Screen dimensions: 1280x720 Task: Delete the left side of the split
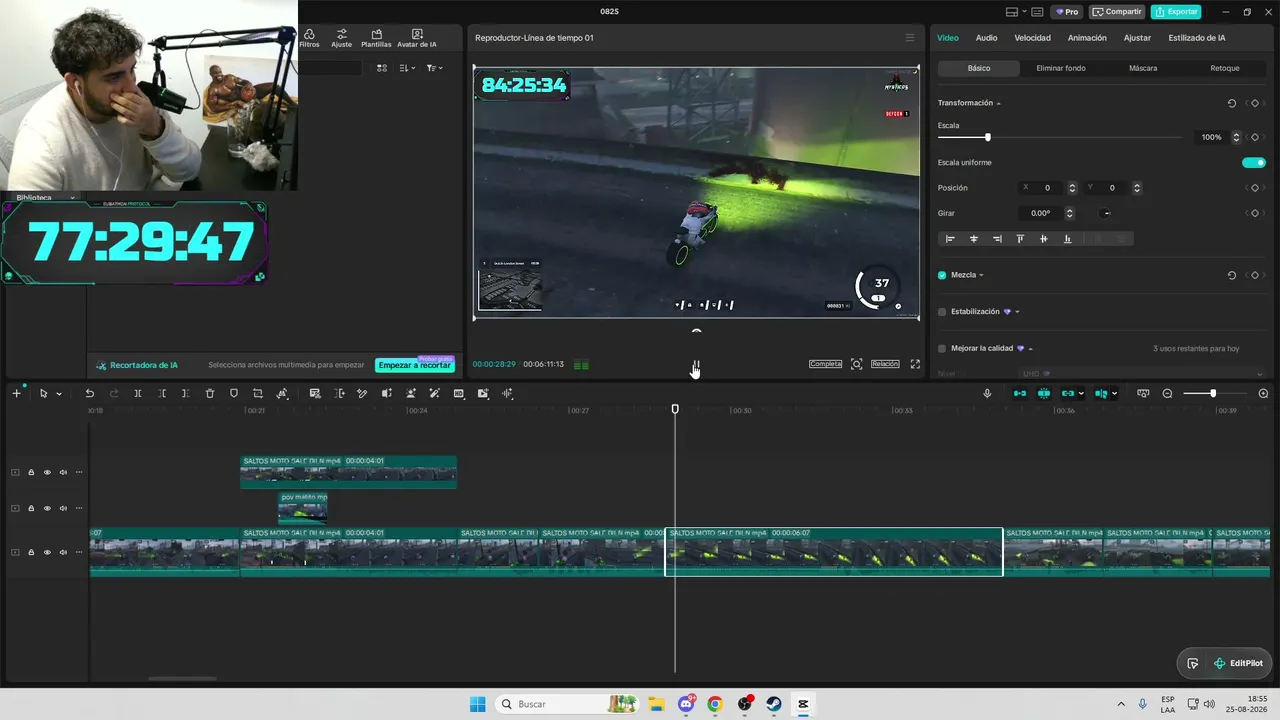(x=162, y=394)
